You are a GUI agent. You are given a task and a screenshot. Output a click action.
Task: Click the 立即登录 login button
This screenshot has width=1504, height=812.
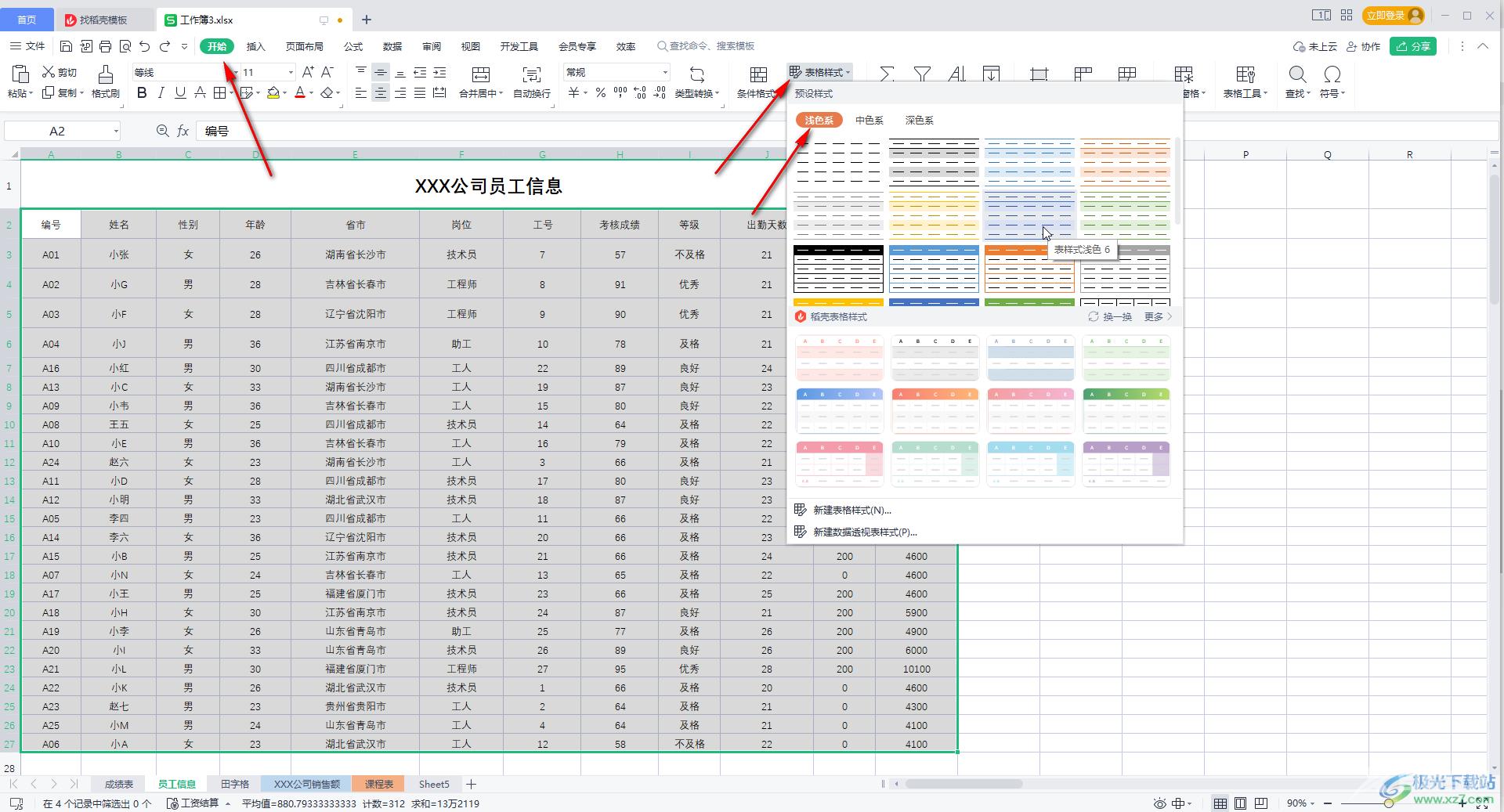[1393, 15]
